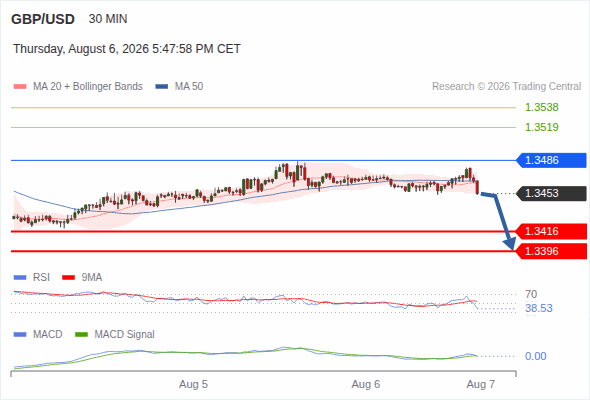Click the RSI 70 level label

(x=531, y=294)
